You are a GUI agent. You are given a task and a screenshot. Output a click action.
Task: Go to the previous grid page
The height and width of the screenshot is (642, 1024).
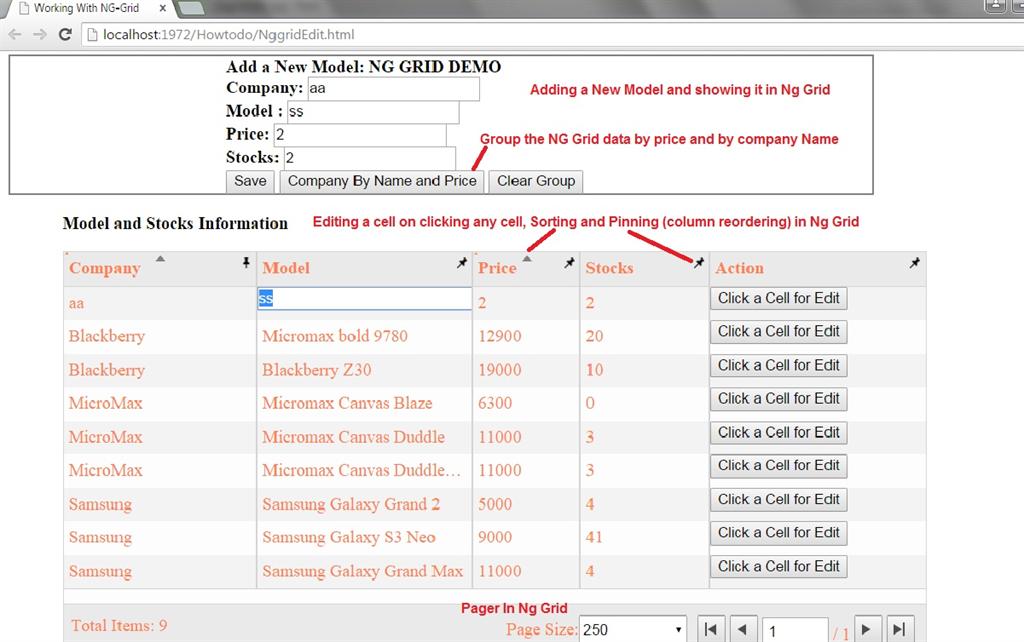tap(743, 630)
